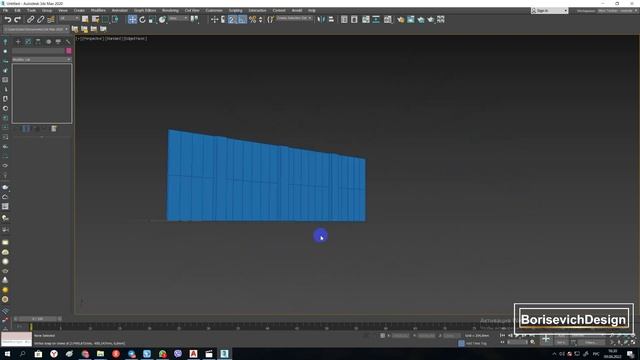Toggle Window/Crossing selection mode
The width and height of the screenshot is (640, 360).
115,19
